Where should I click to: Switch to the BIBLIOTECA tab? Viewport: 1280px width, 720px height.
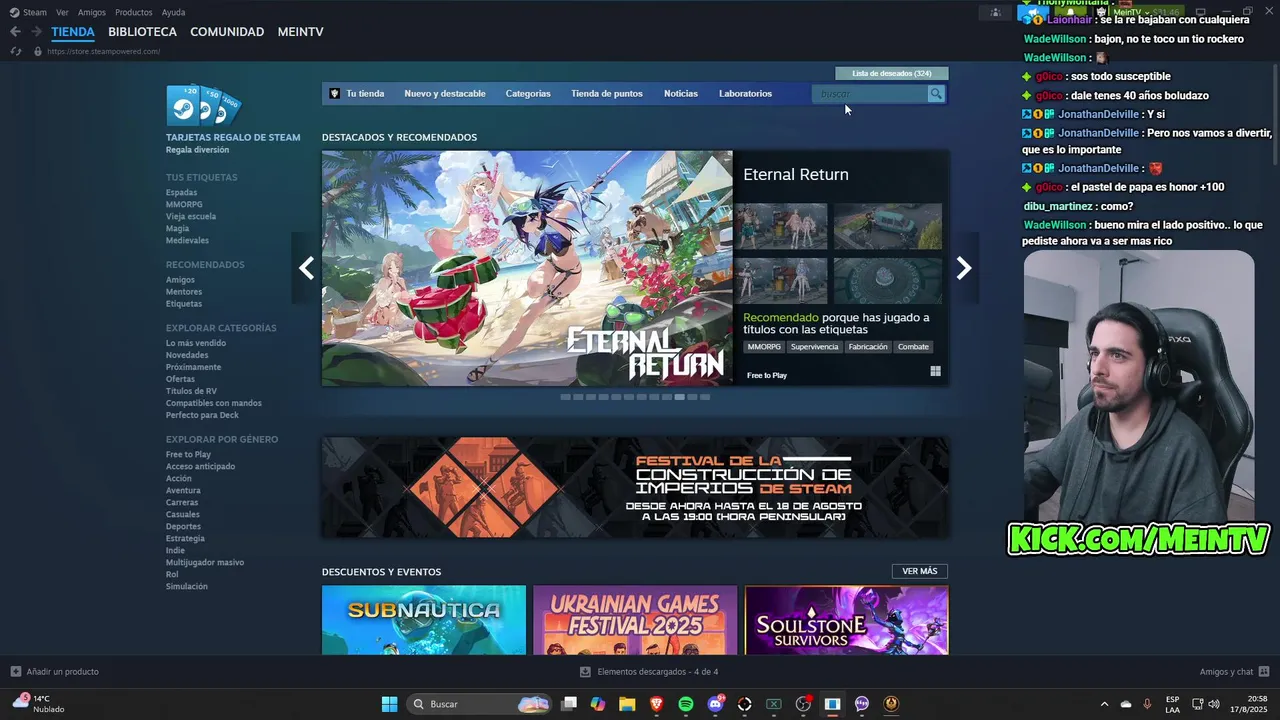142,32
